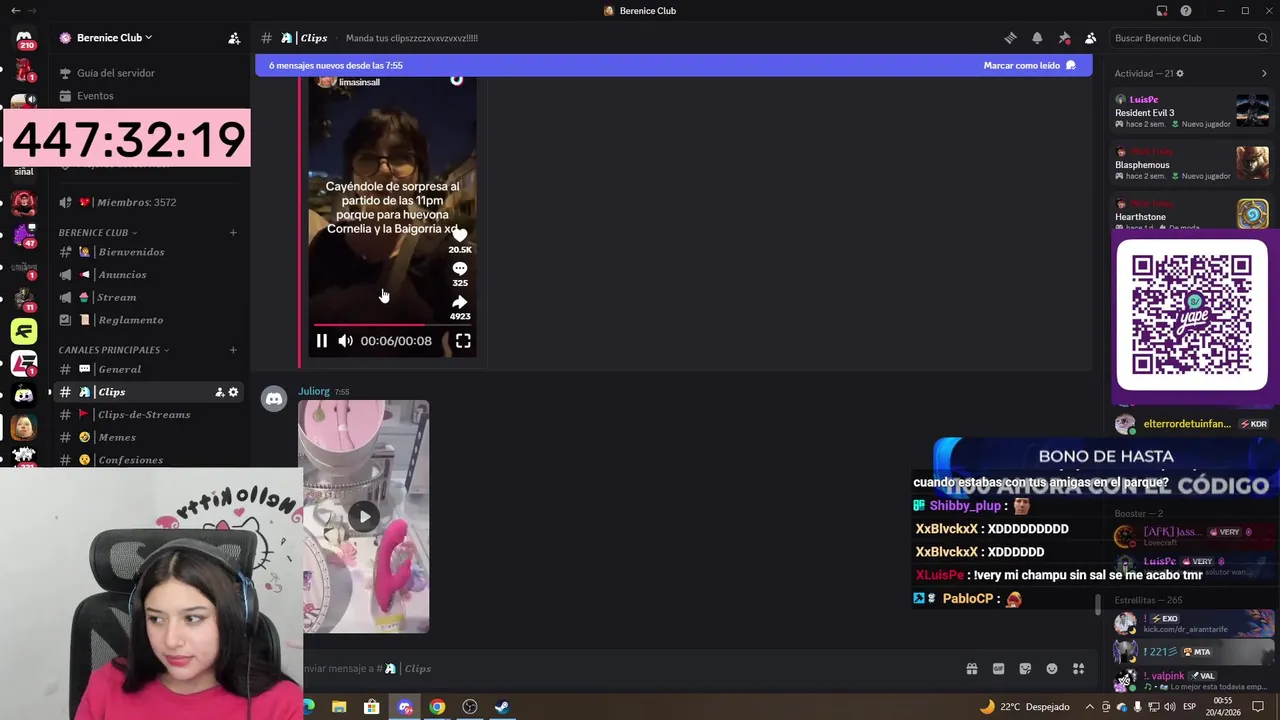Open Juliorg's username
Viewport: 1280px width, 720px height.
[313, 391]
